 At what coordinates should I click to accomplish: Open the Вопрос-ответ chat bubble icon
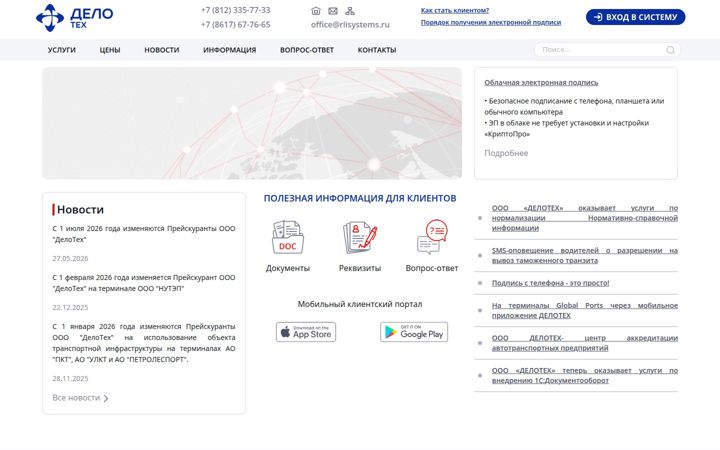tap(432, 237)
